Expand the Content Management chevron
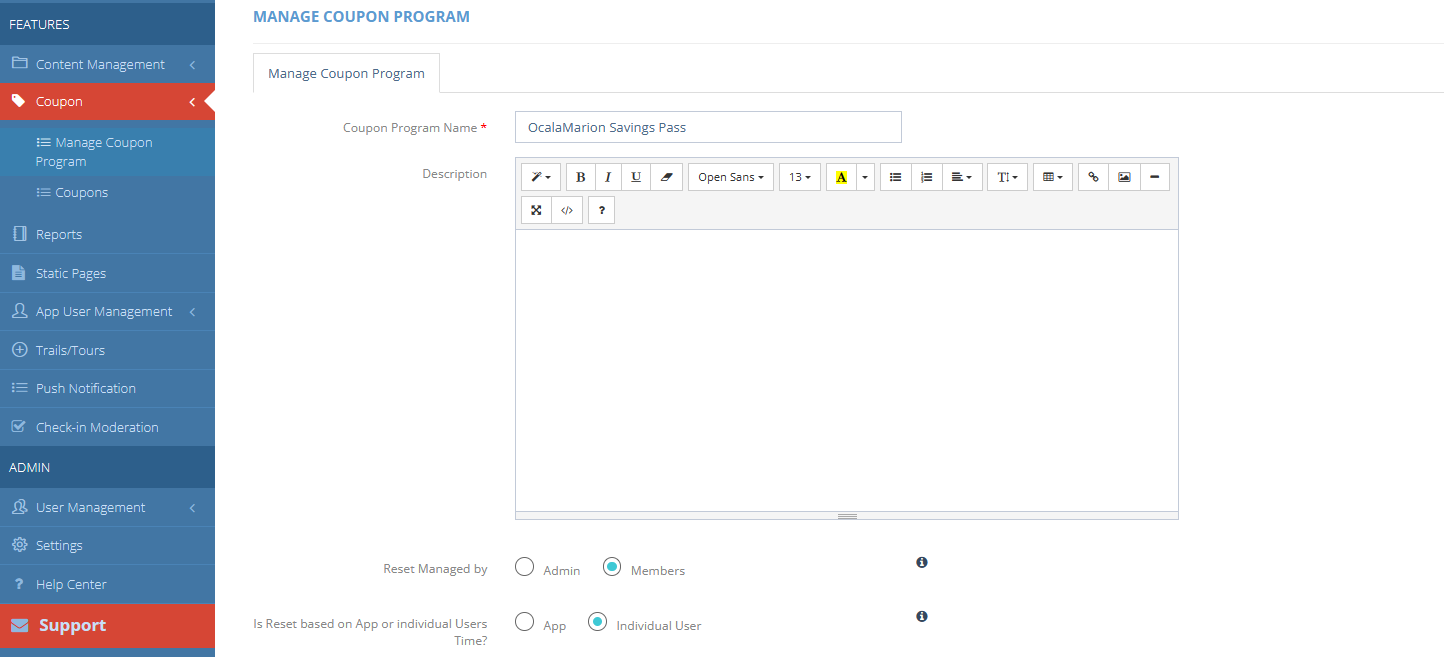Screen dimensions: 1444x657 coord(192,65)
